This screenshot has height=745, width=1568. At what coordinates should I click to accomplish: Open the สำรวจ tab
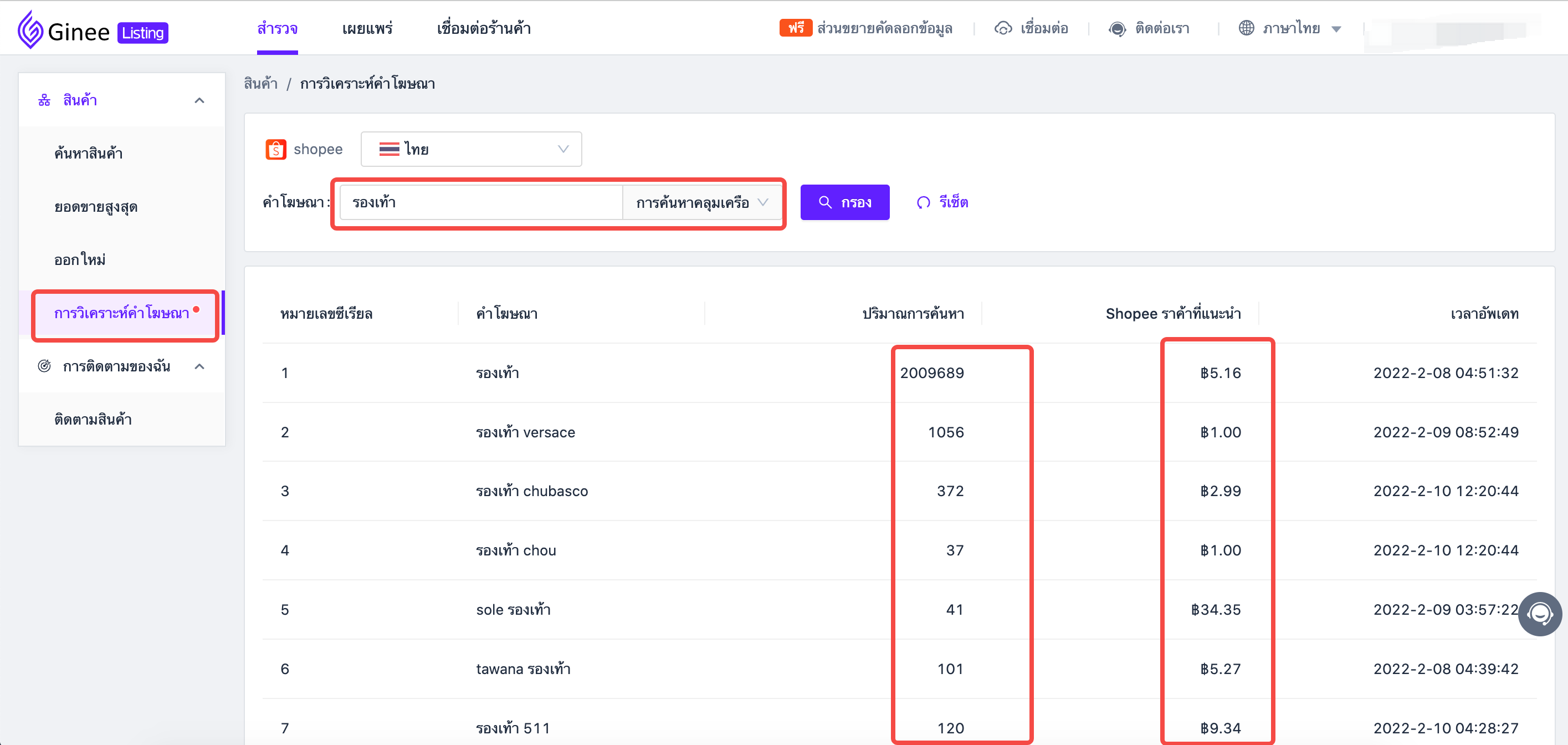click(x=277, y=29)
